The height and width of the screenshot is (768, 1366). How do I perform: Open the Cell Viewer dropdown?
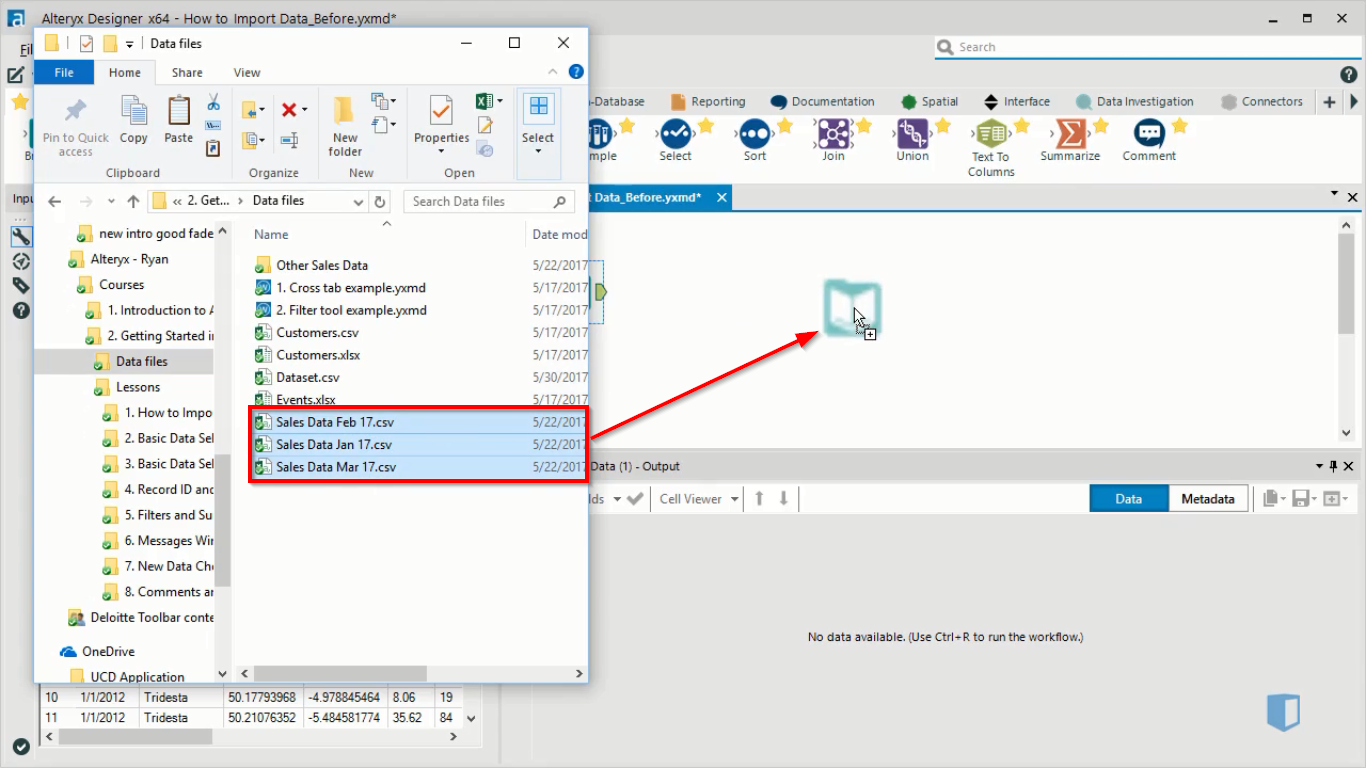click(x=696, y=498)
